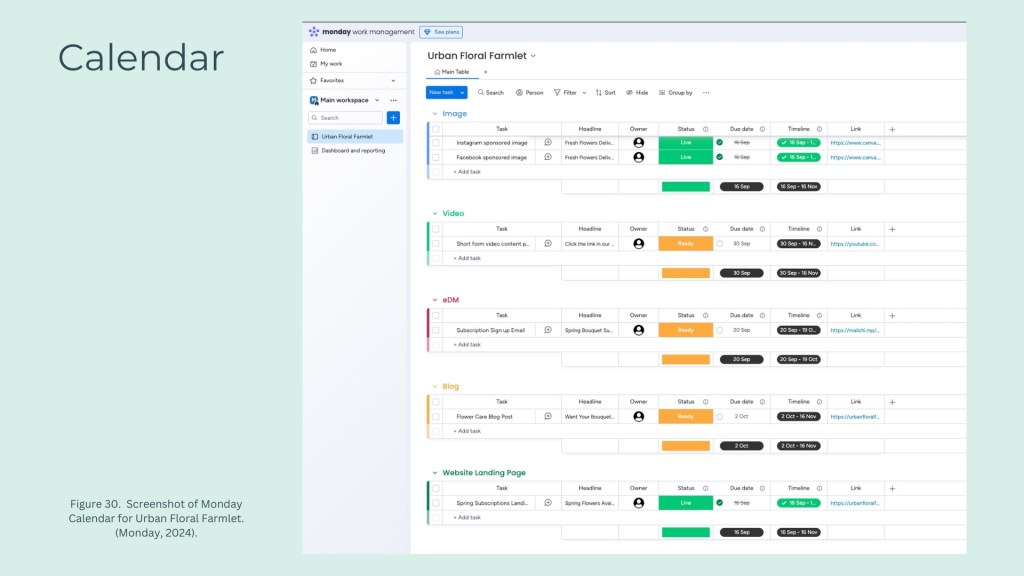
Task: Click blue plus button beside sidebar search
Action: point(393,118)
